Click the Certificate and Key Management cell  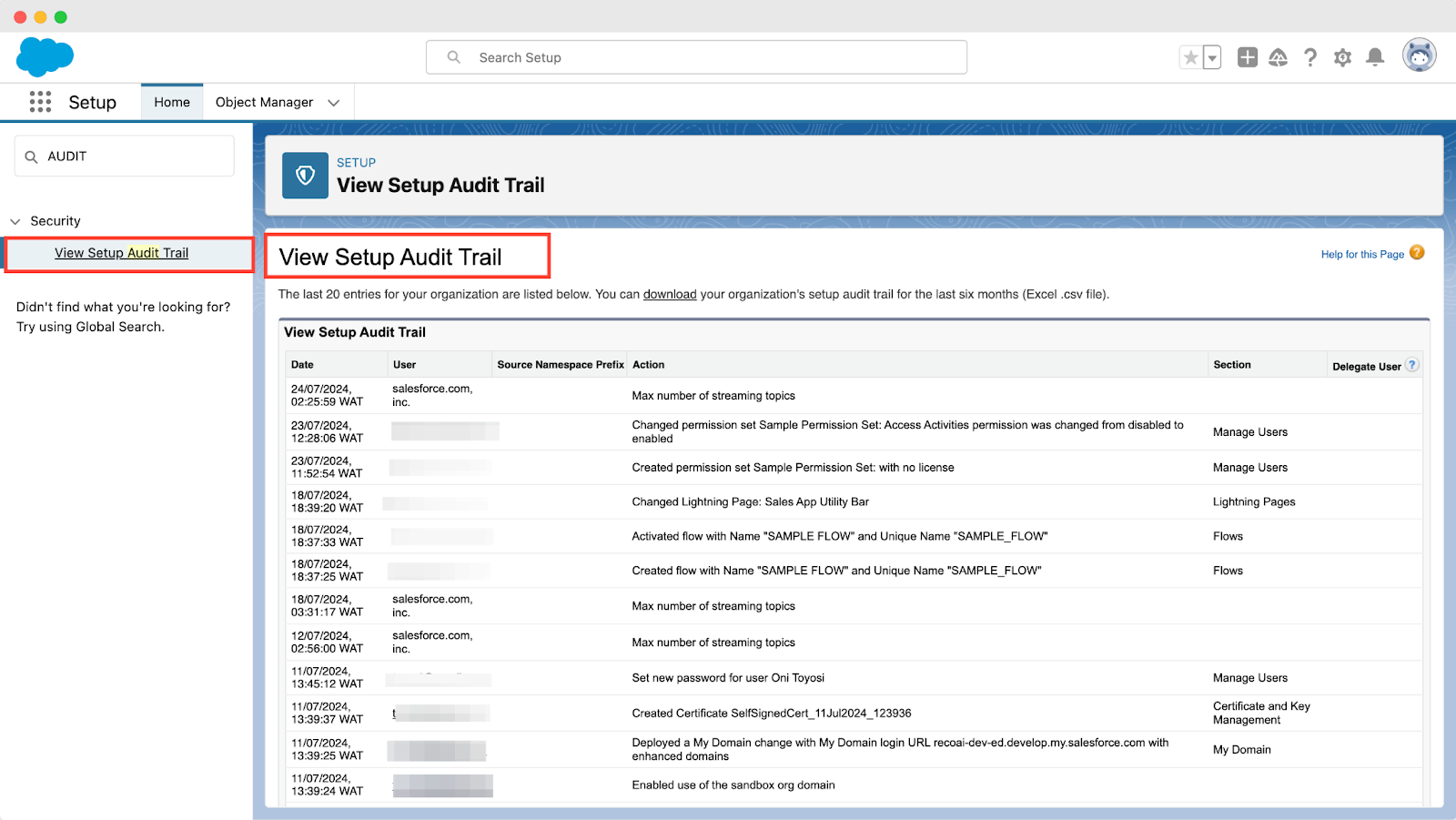tap(1261, 713)
